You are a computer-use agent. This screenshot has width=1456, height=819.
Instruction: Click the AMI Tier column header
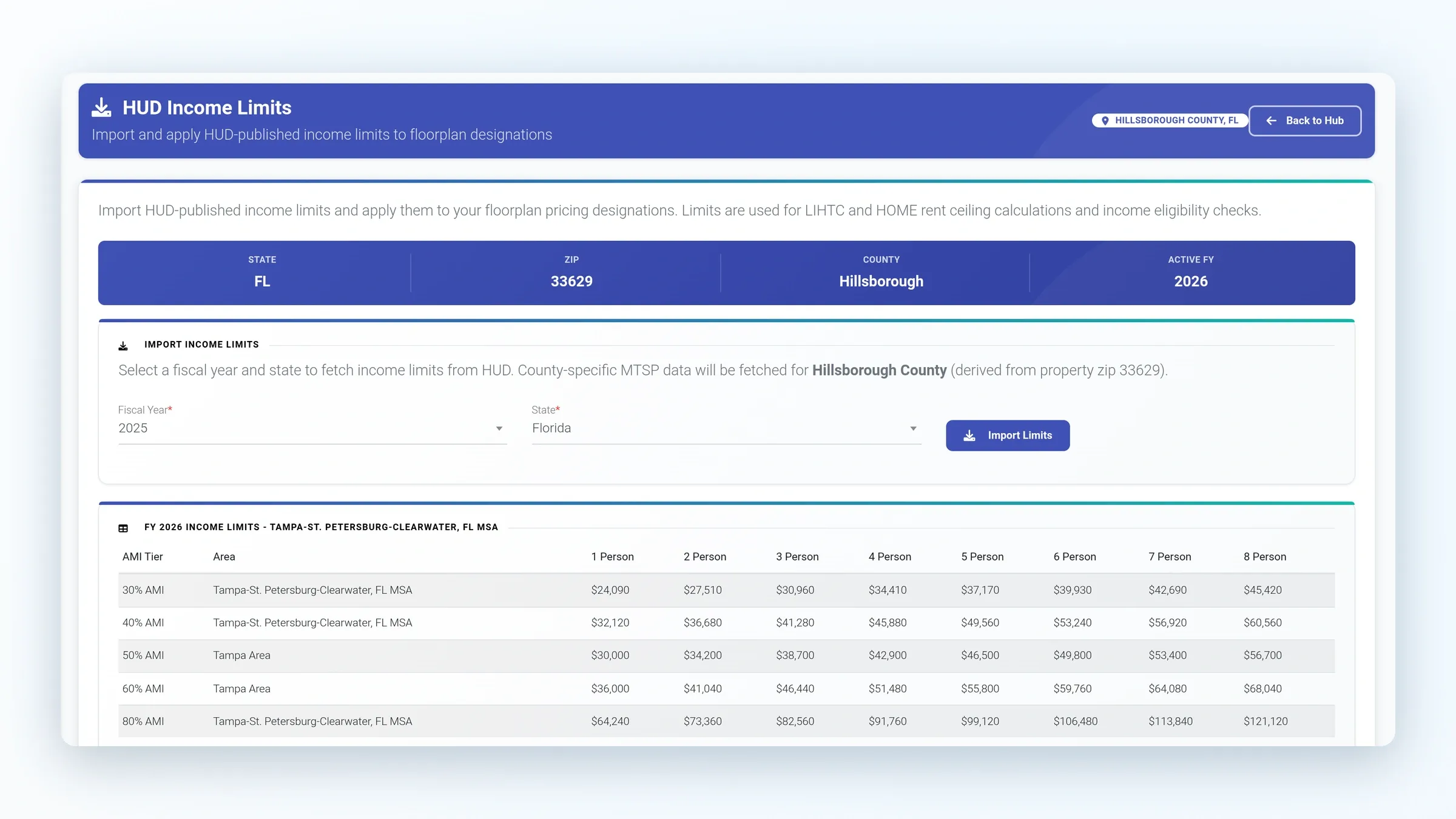coord(143,557)
